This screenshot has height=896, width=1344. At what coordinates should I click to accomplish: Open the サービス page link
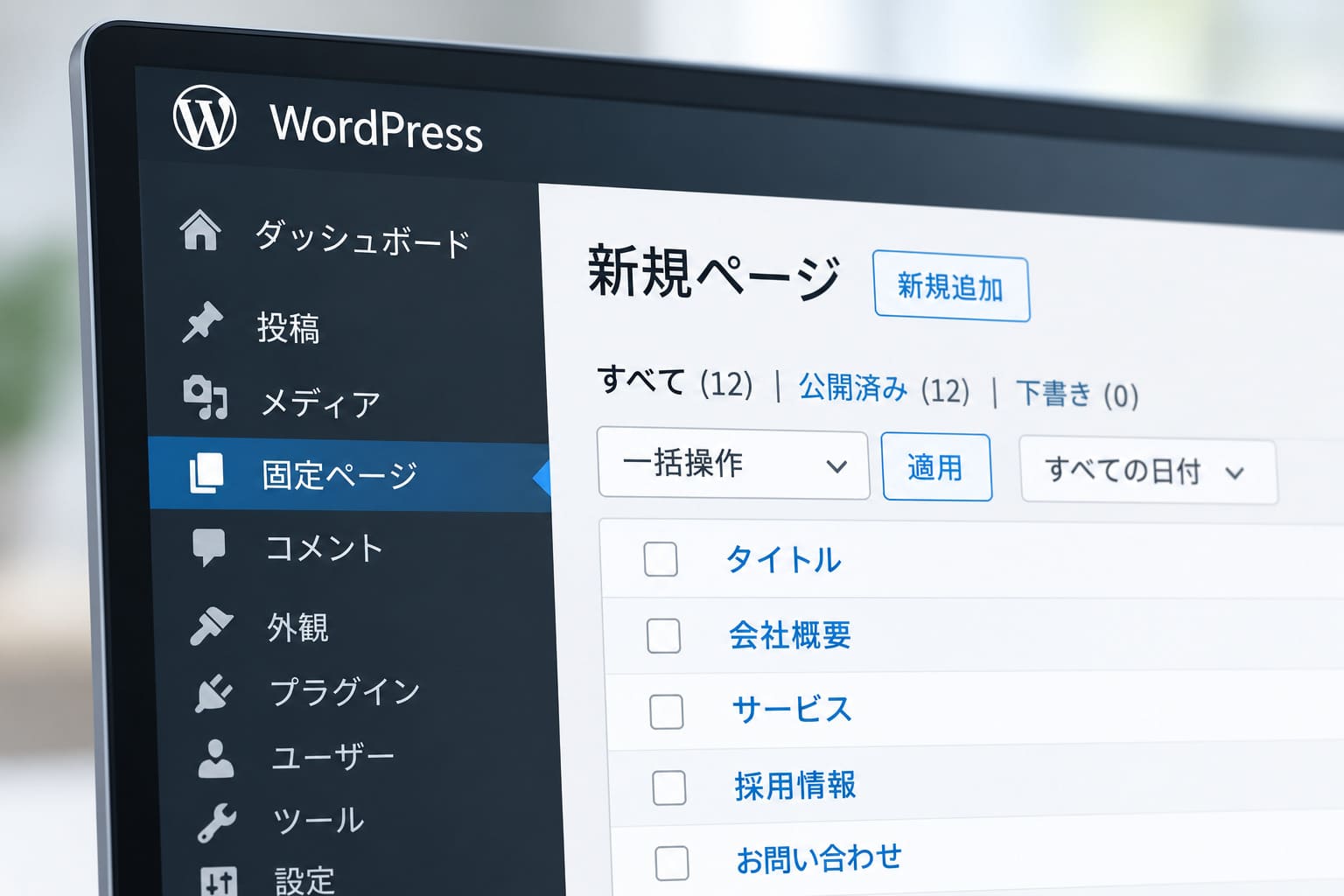(x=792, y=710)
